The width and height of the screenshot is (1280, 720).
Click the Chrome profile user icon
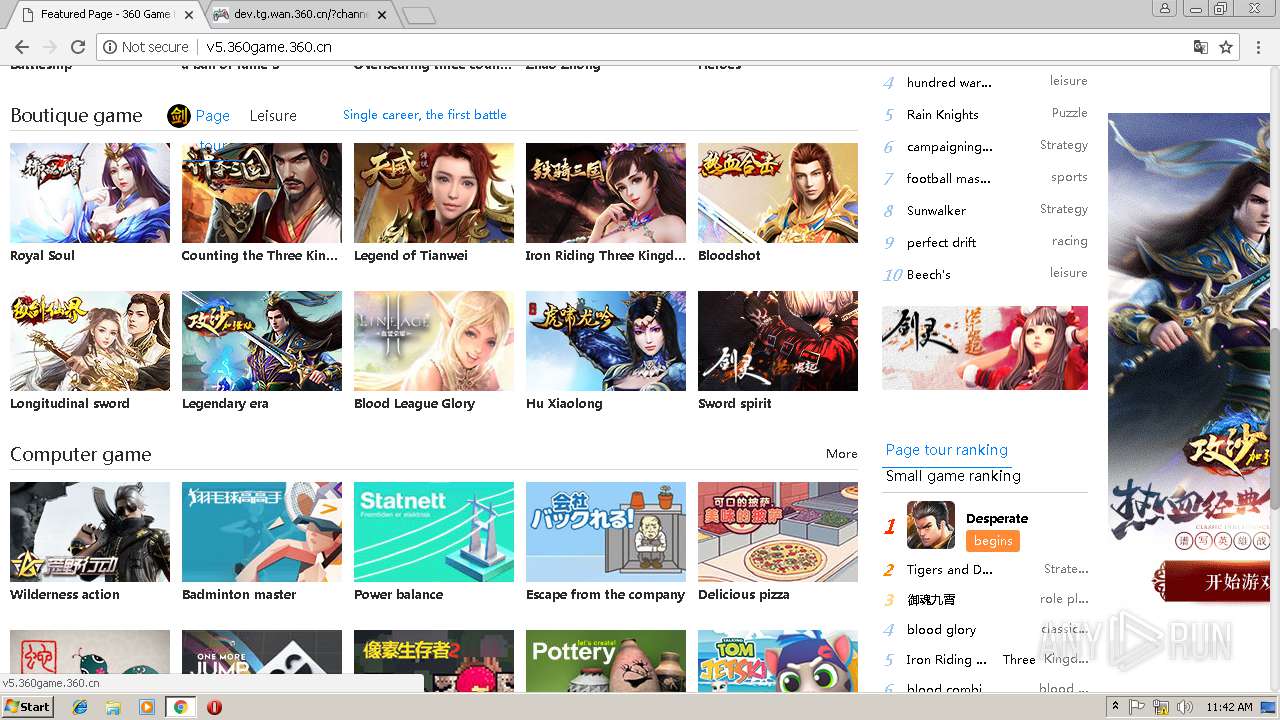(1164, 8)
